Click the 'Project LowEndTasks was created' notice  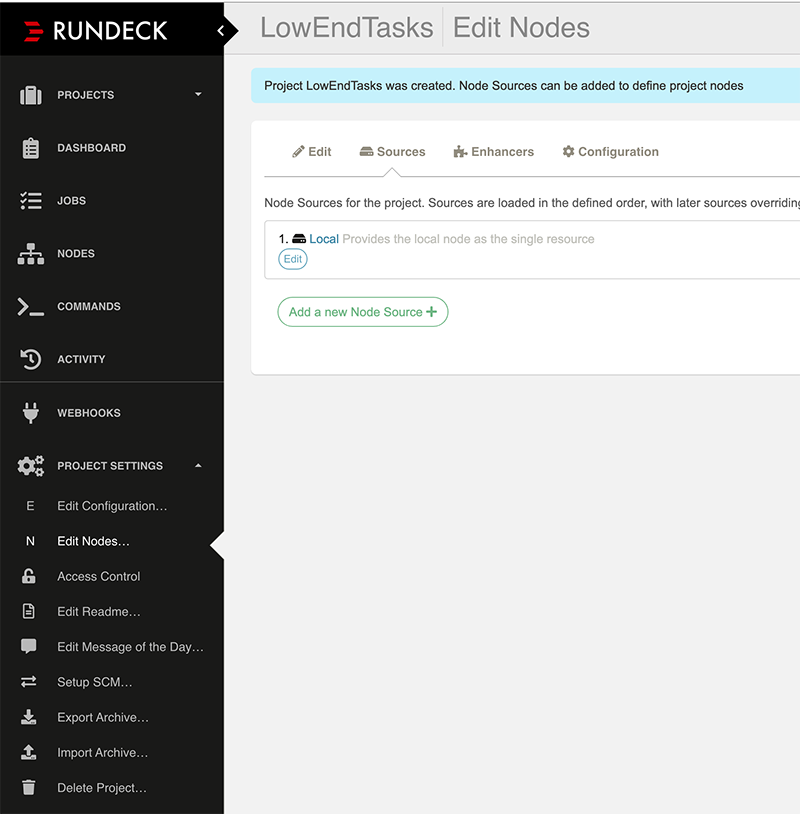pyautogui.click(x=504, y=86)
